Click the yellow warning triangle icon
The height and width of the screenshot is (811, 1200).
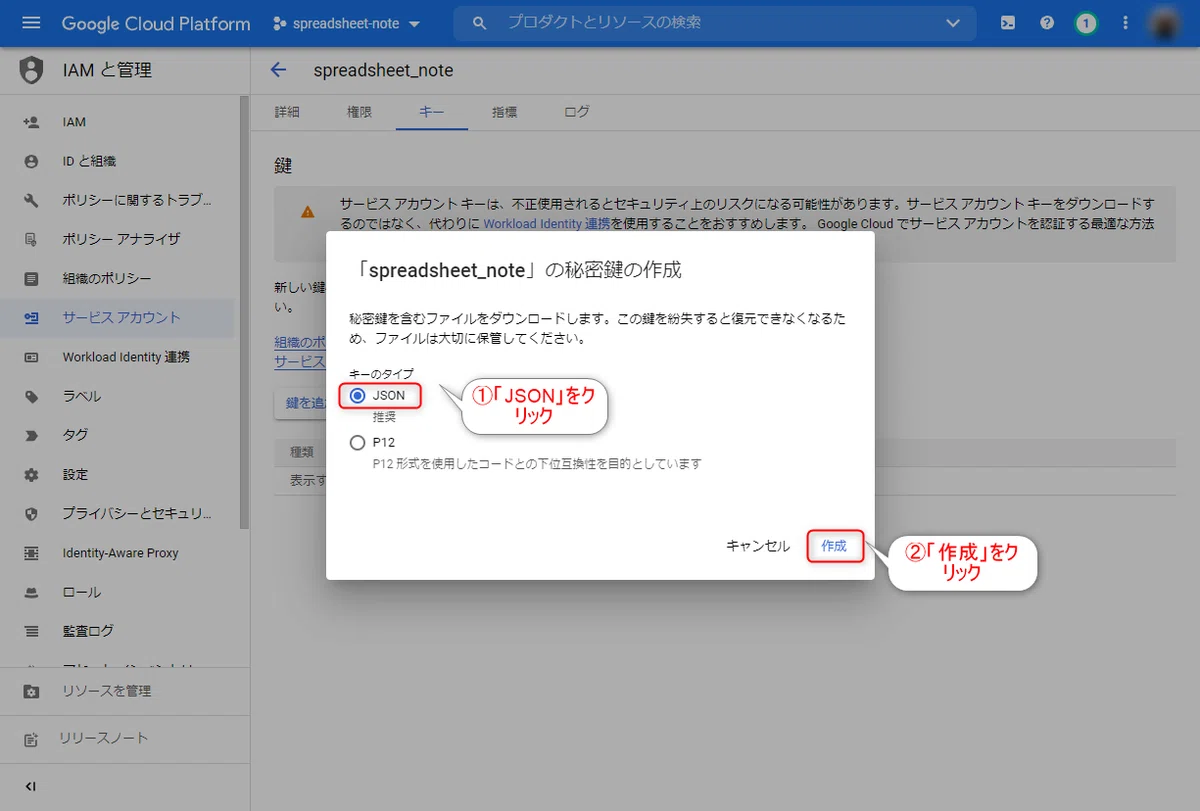pyautogui.click(x=307, y=211)
